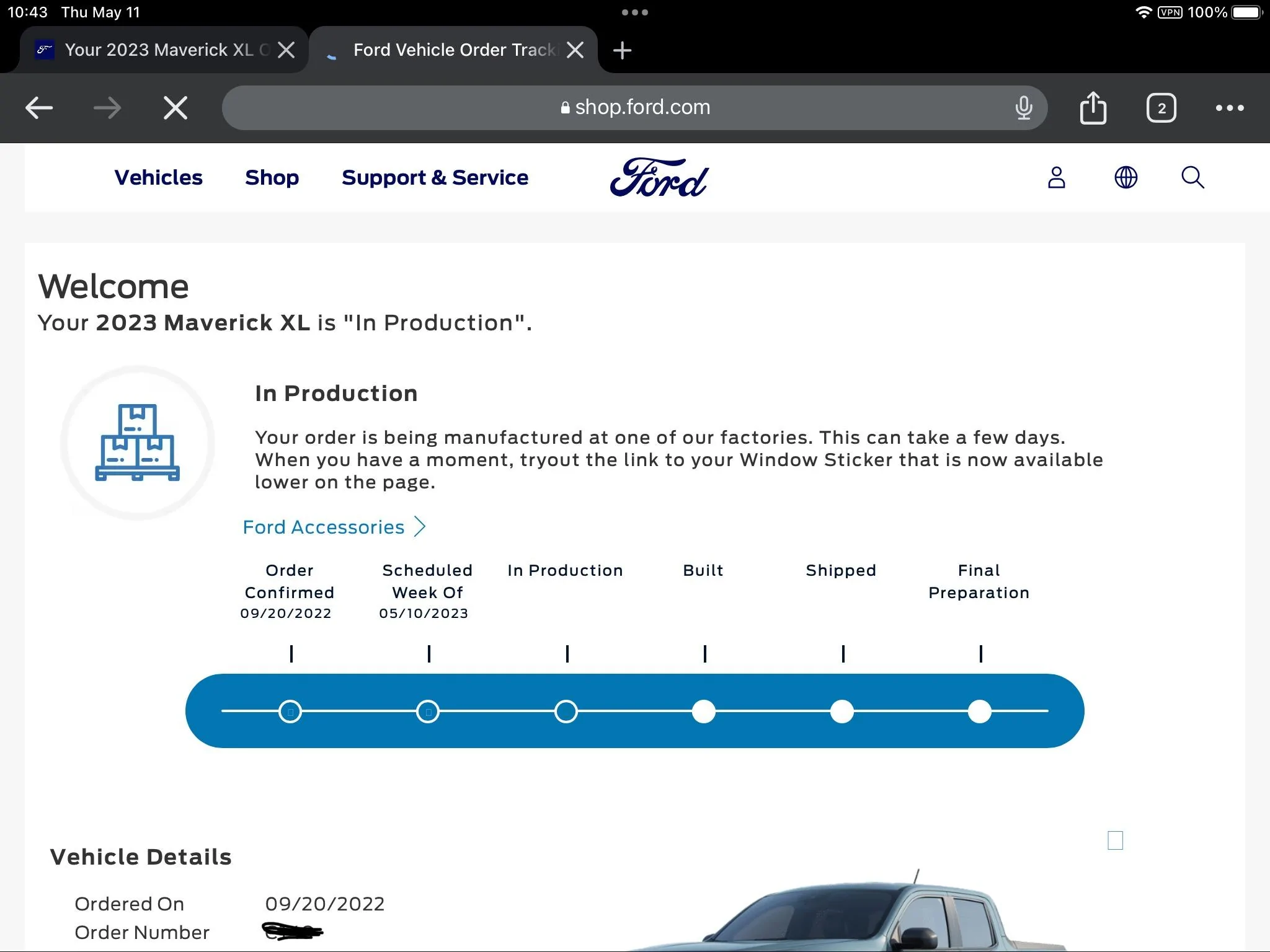Select the Order Confirmed progress dot
The width and height of the screenshot is (1270, 952).
[x=290, y=712]
